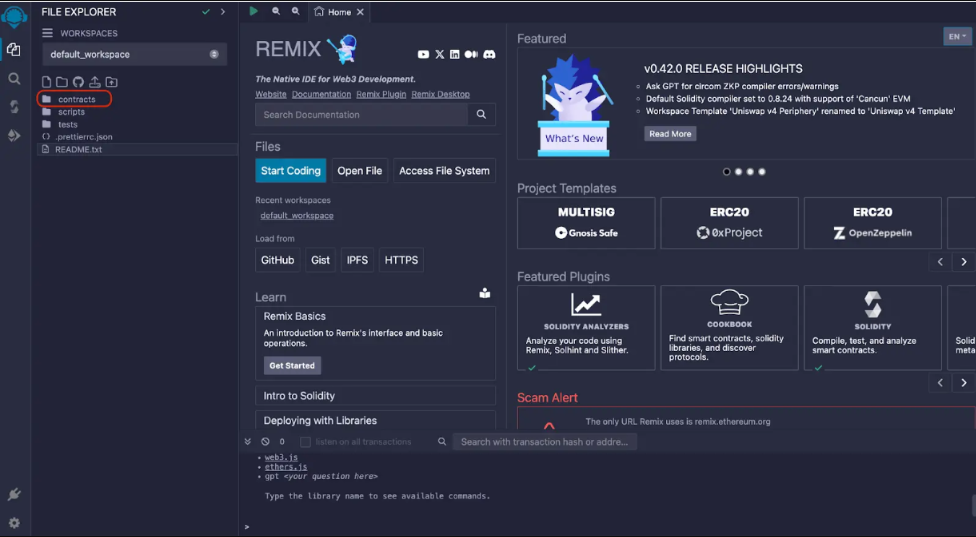
Task: Open the Remix LinkedIn icon
Action: point(454,55)
